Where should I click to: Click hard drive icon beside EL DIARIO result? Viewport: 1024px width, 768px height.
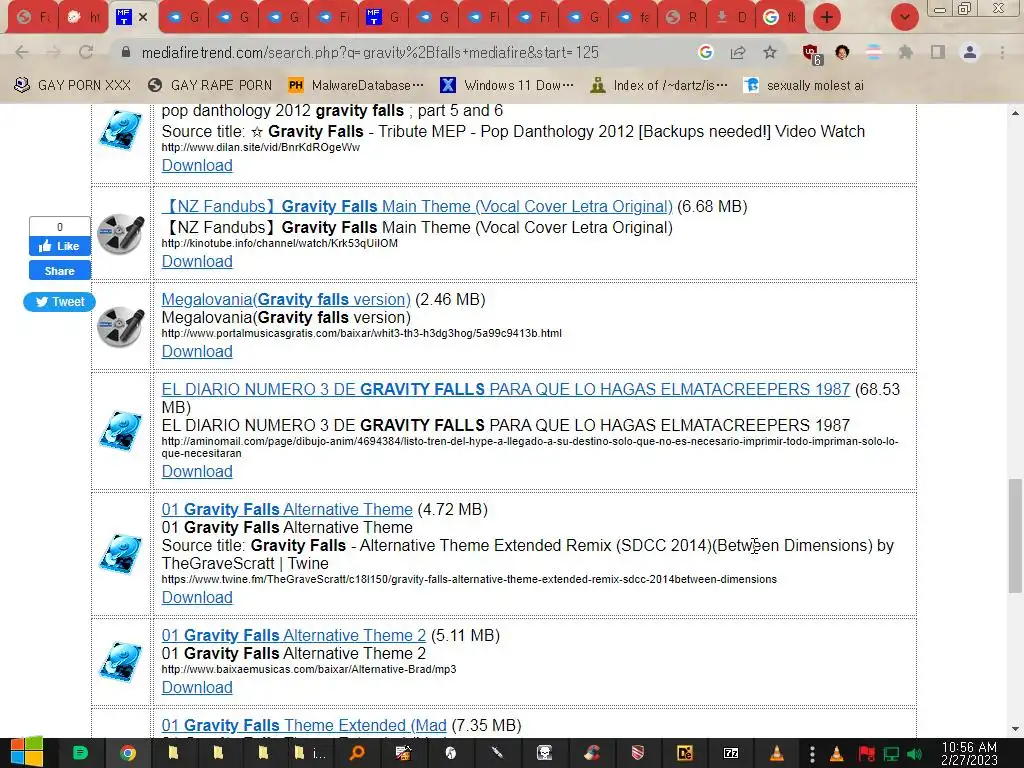click(121, 430)
